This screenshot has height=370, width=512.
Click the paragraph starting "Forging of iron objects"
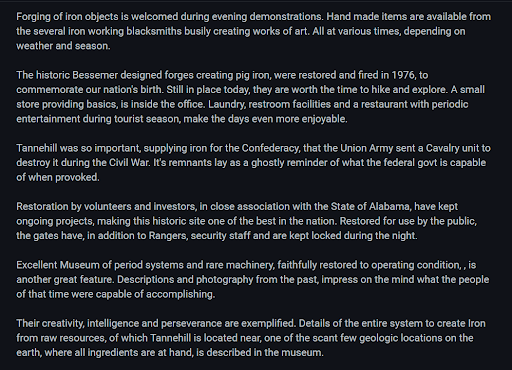click(253, 31)
